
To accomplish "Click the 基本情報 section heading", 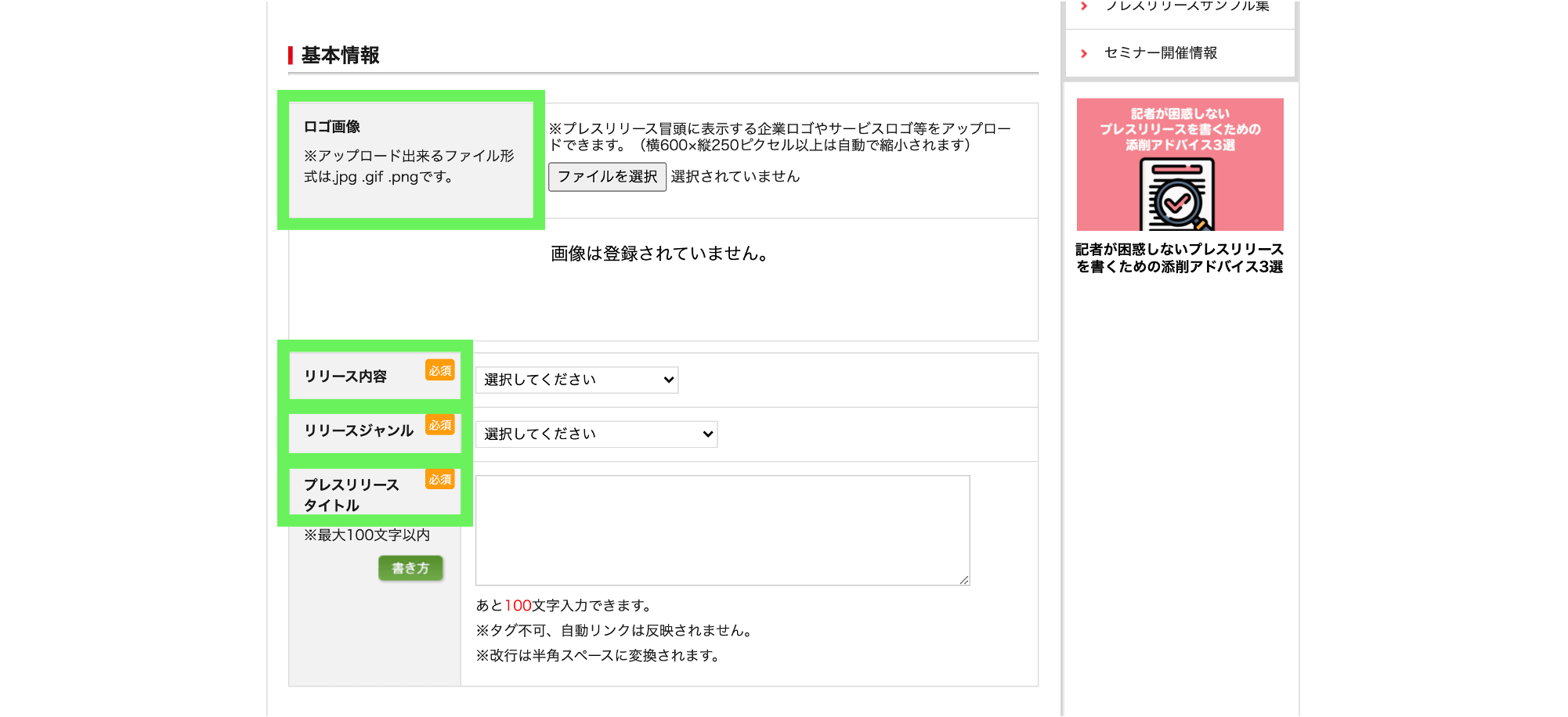I will [340, 56].
